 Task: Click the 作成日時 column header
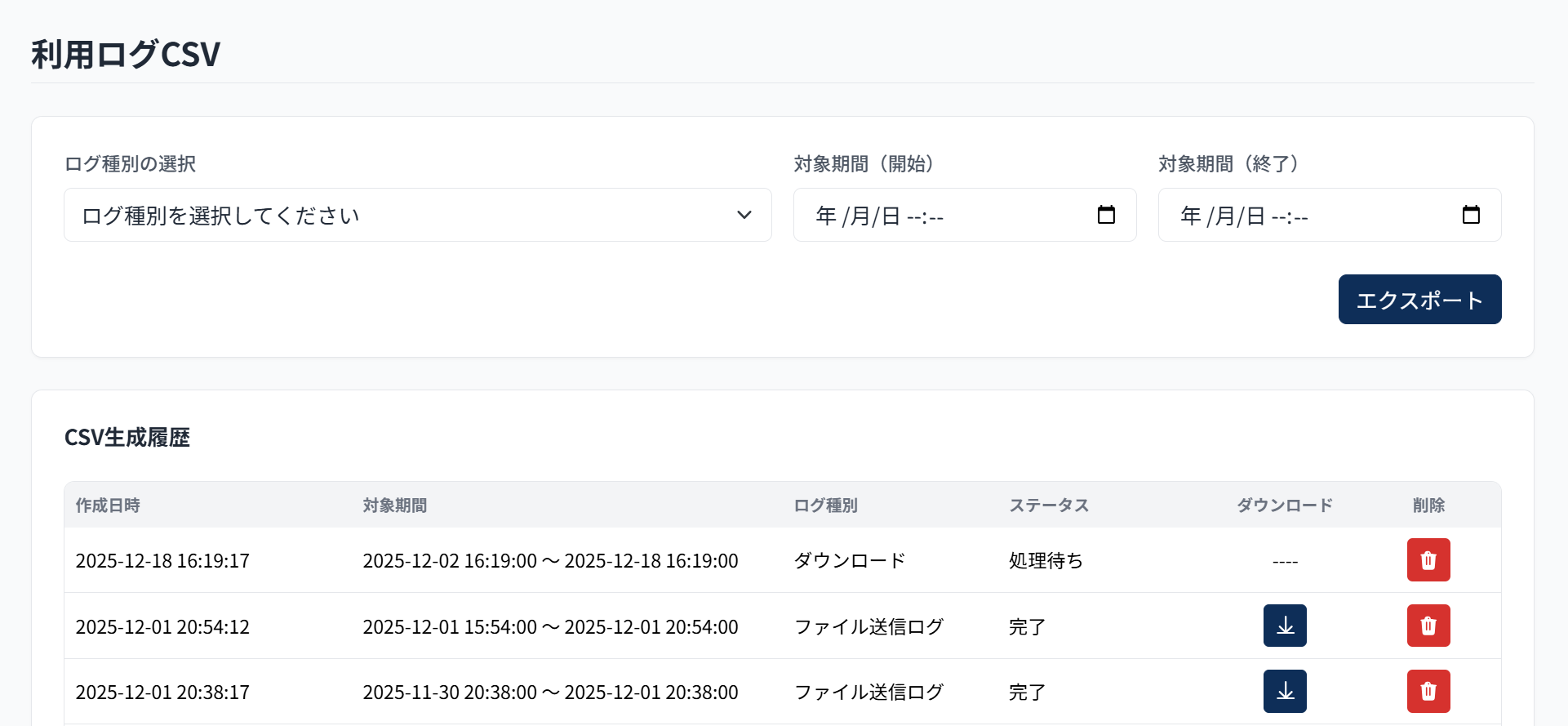pos(108,506)
